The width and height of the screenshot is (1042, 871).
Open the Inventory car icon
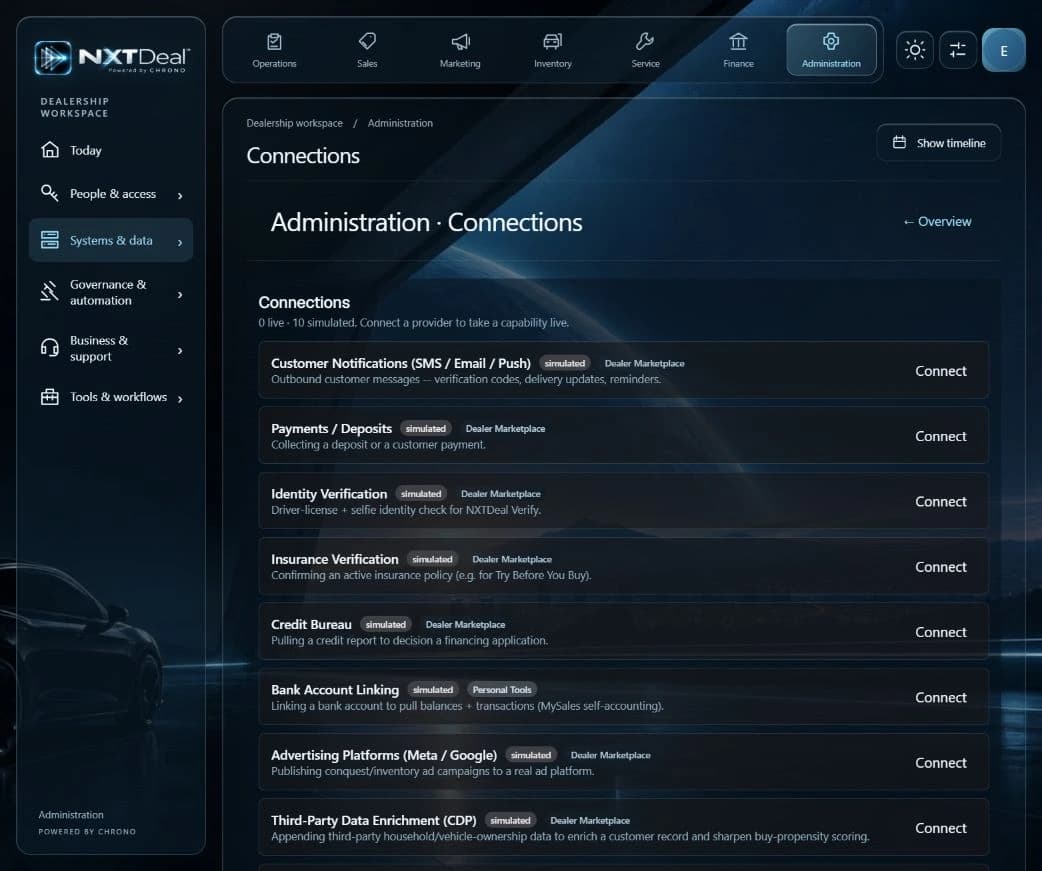point(552,42)
